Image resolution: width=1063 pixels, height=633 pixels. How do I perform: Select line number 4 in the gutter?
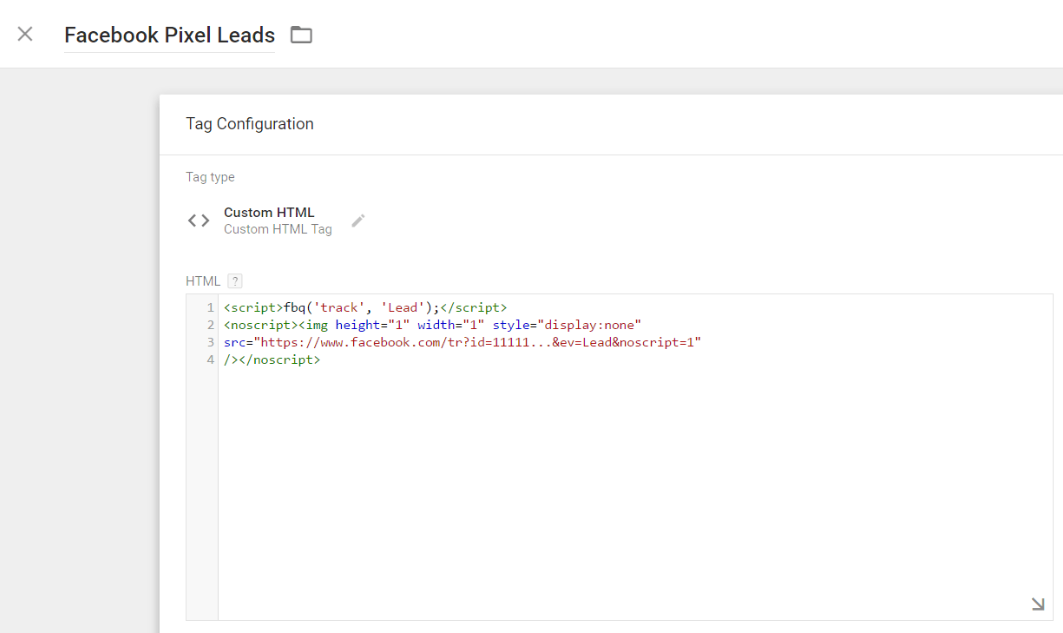click(210, 359)
